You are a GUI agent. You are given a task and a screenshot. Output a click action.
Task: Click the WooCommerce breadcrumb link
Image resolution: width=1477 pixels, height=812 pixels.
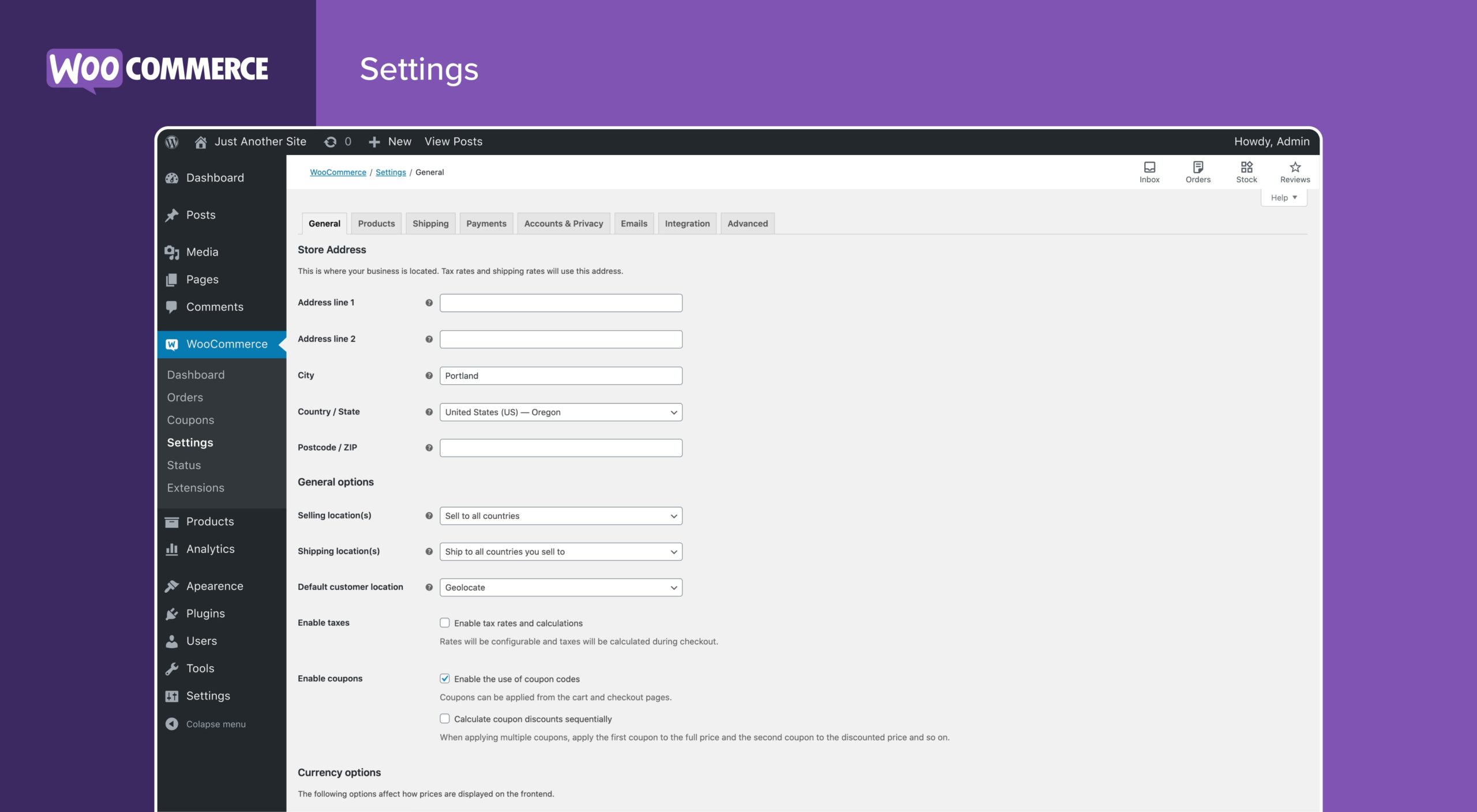pos(338,172)
